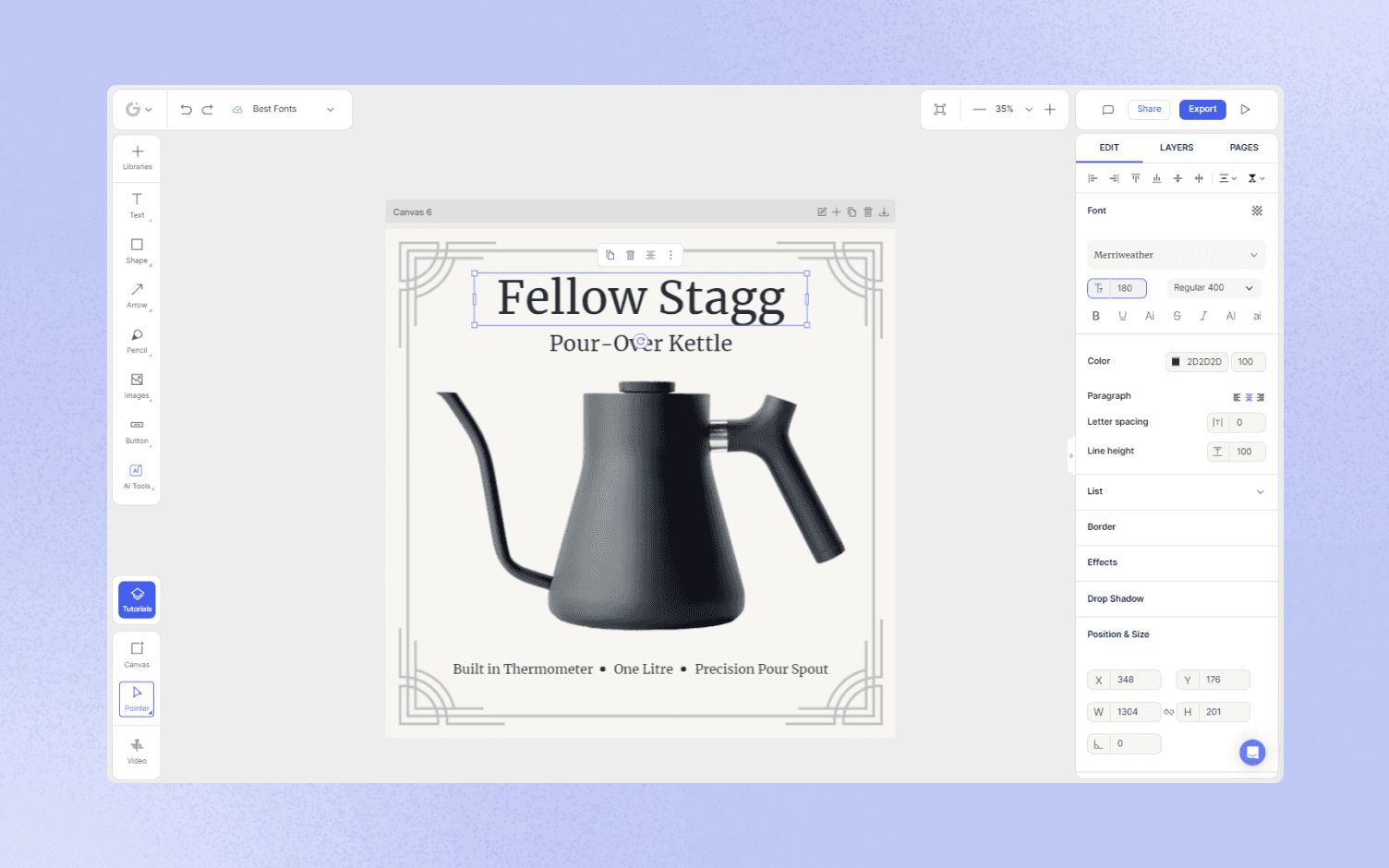Toggle bold formatting
The width and height of the screenshot is (1389, 868).
click(x=1096, y=316)
